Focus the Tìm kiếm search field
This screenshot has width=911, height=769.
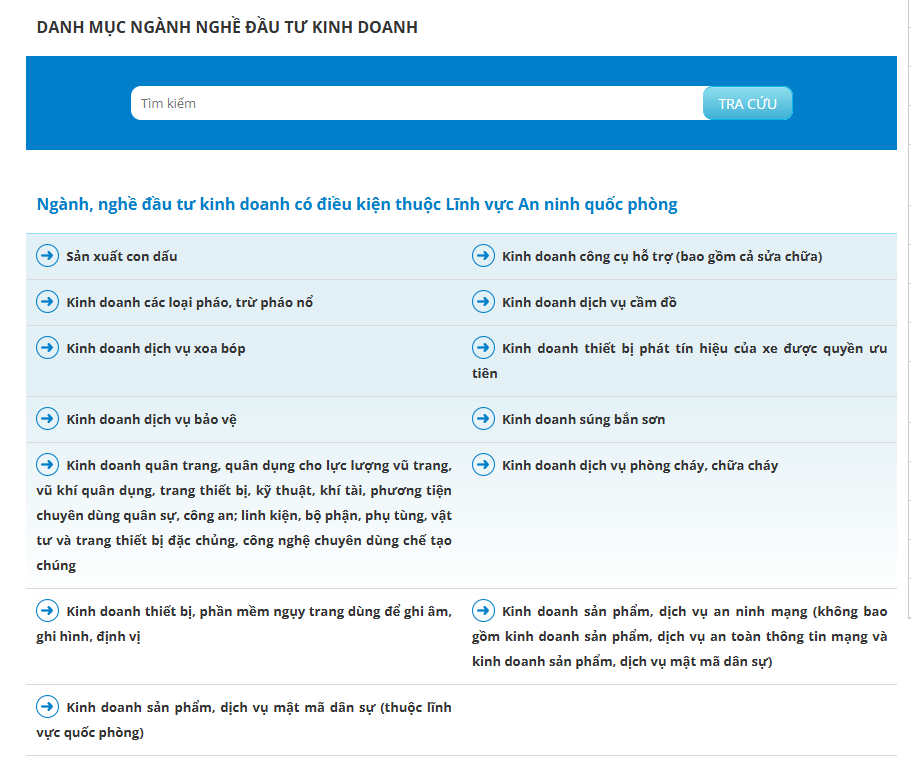(417, 104)
